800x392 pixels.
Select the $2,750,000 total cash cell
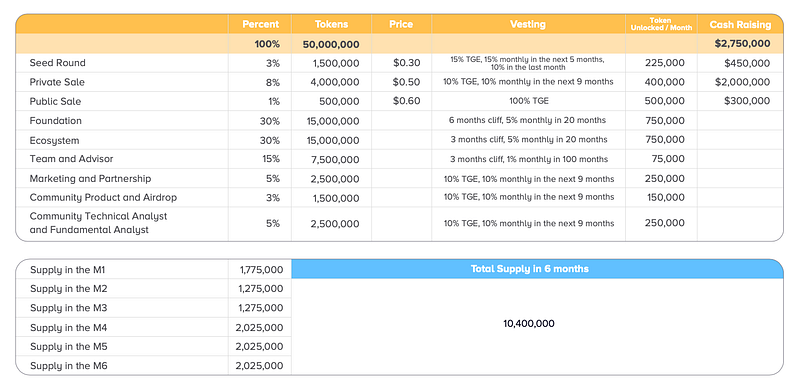(x=742, y=43)
